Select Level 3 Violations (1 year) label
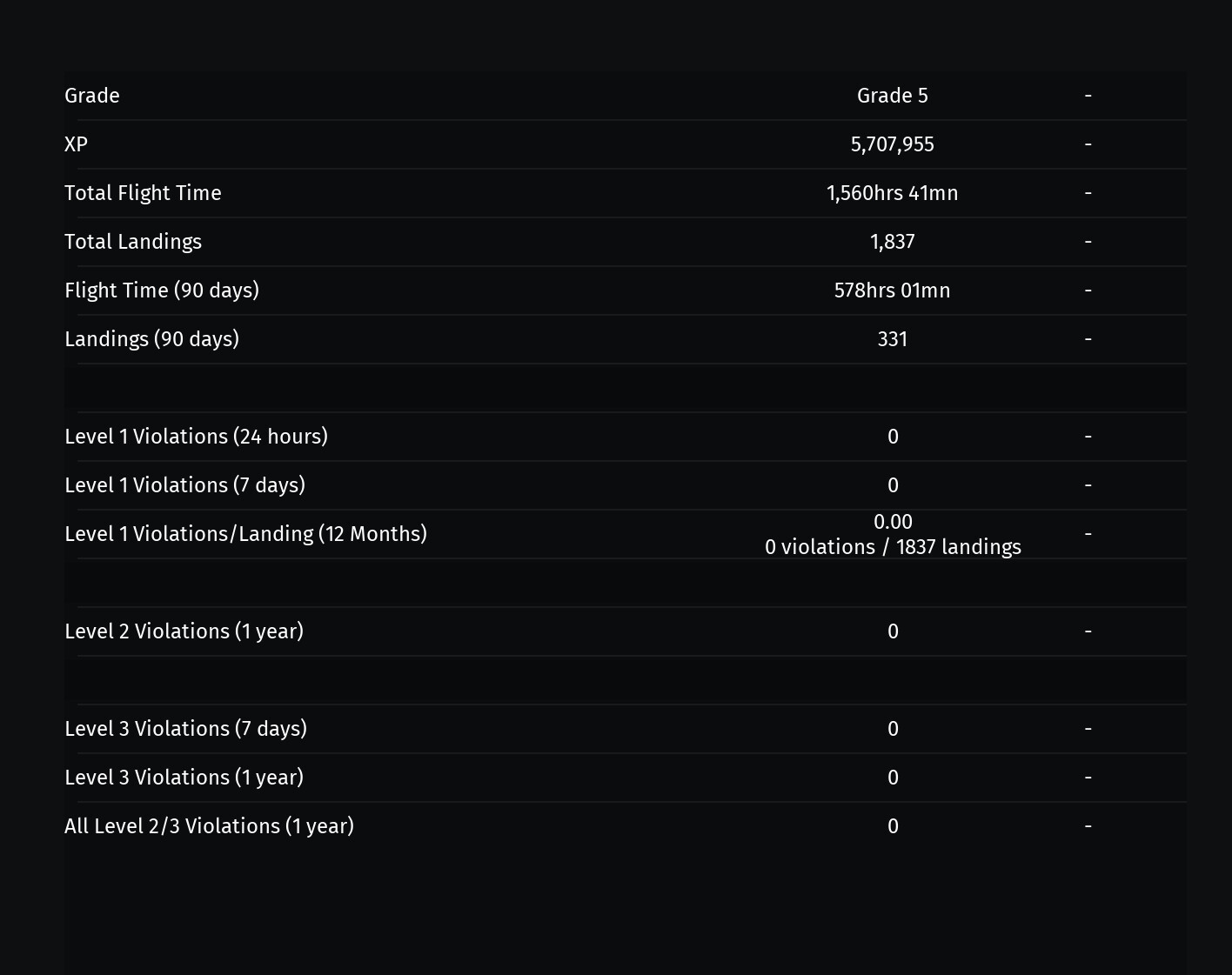Viewport: 1232px width, 975px height. tap(184, 778)
